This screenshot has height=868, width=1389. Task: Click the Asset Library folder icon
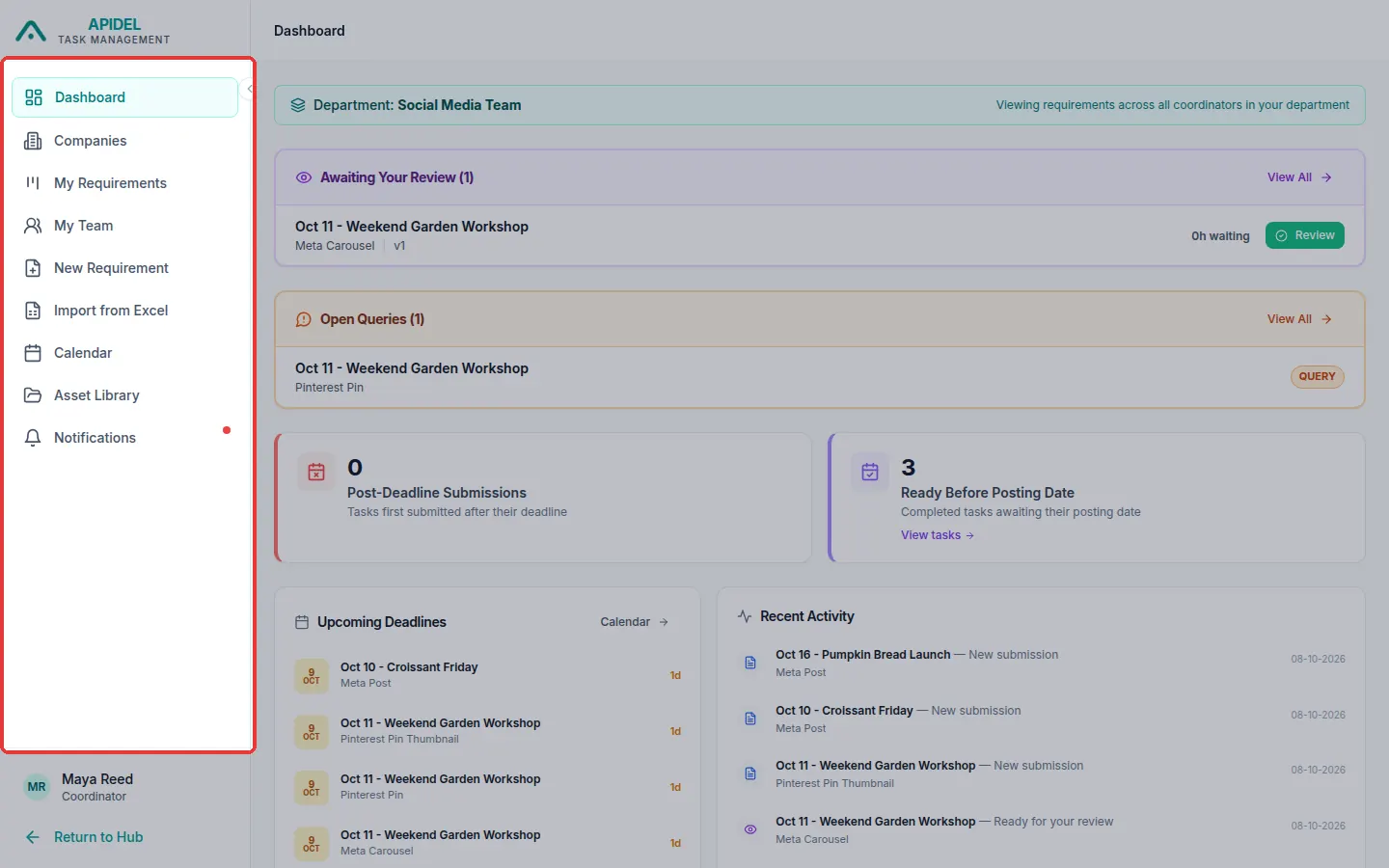click(33, 395)
